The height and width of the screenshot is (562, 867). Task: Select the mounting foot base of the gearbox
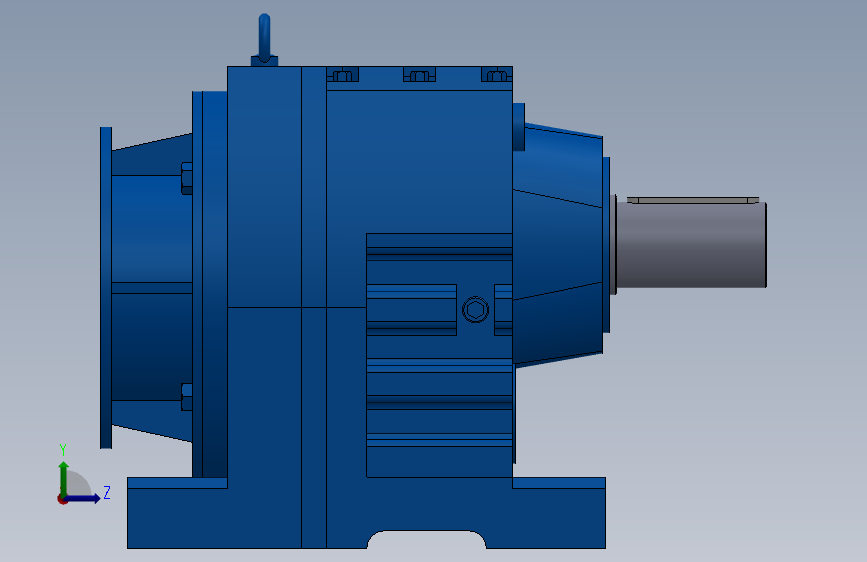[x=366, y=513]
